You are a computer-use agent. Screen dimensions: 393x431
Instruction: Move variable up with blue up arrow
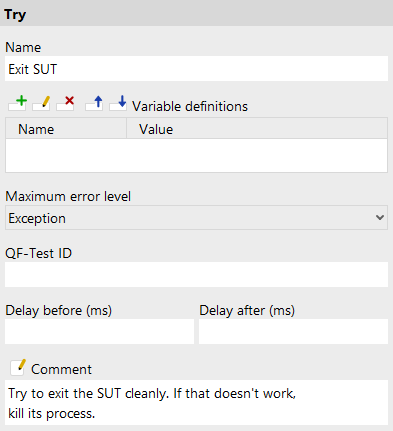coord(94,103)
